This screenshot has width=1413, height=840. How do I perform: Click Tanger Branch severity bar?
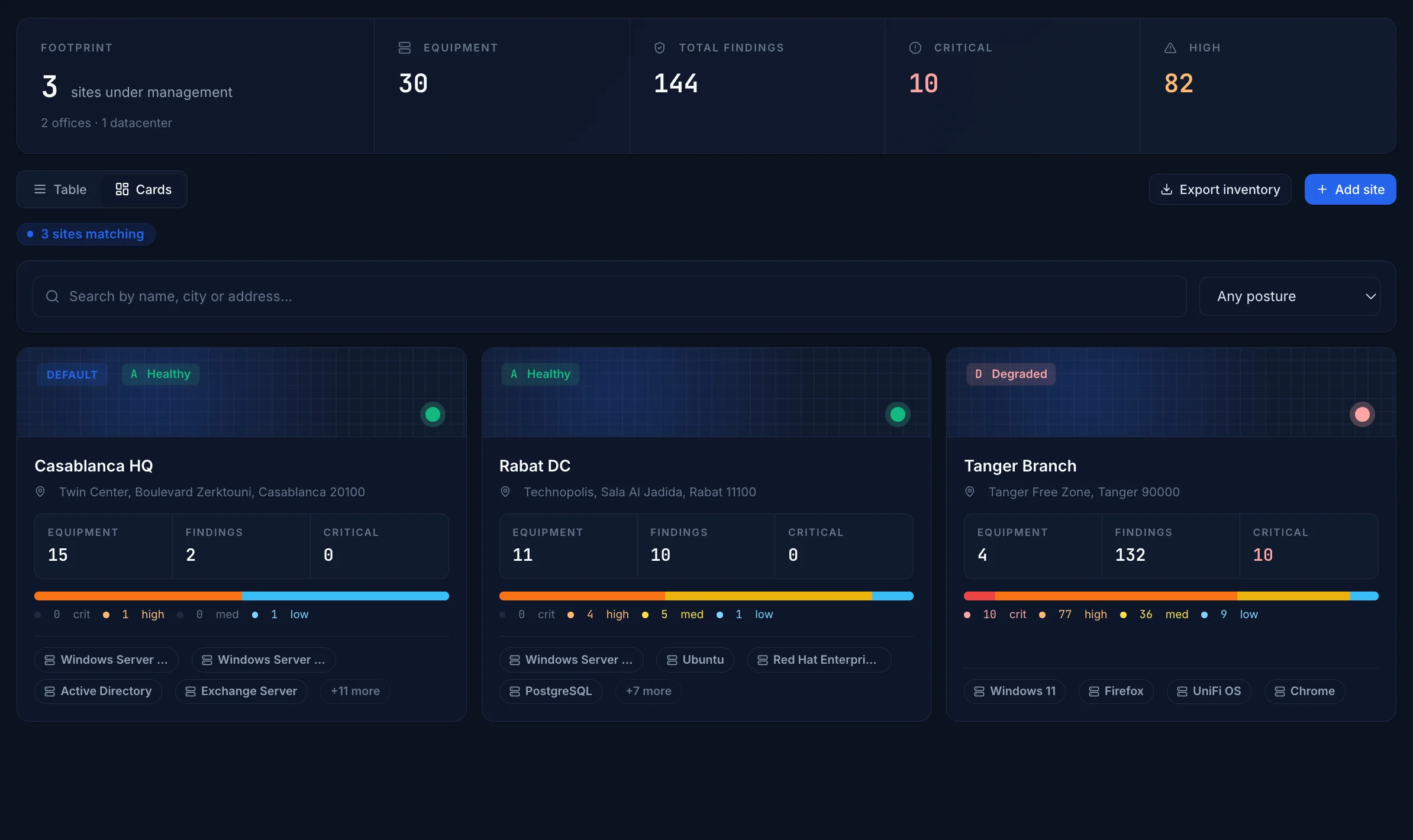pyautogui.click(x=1171, y=596)
